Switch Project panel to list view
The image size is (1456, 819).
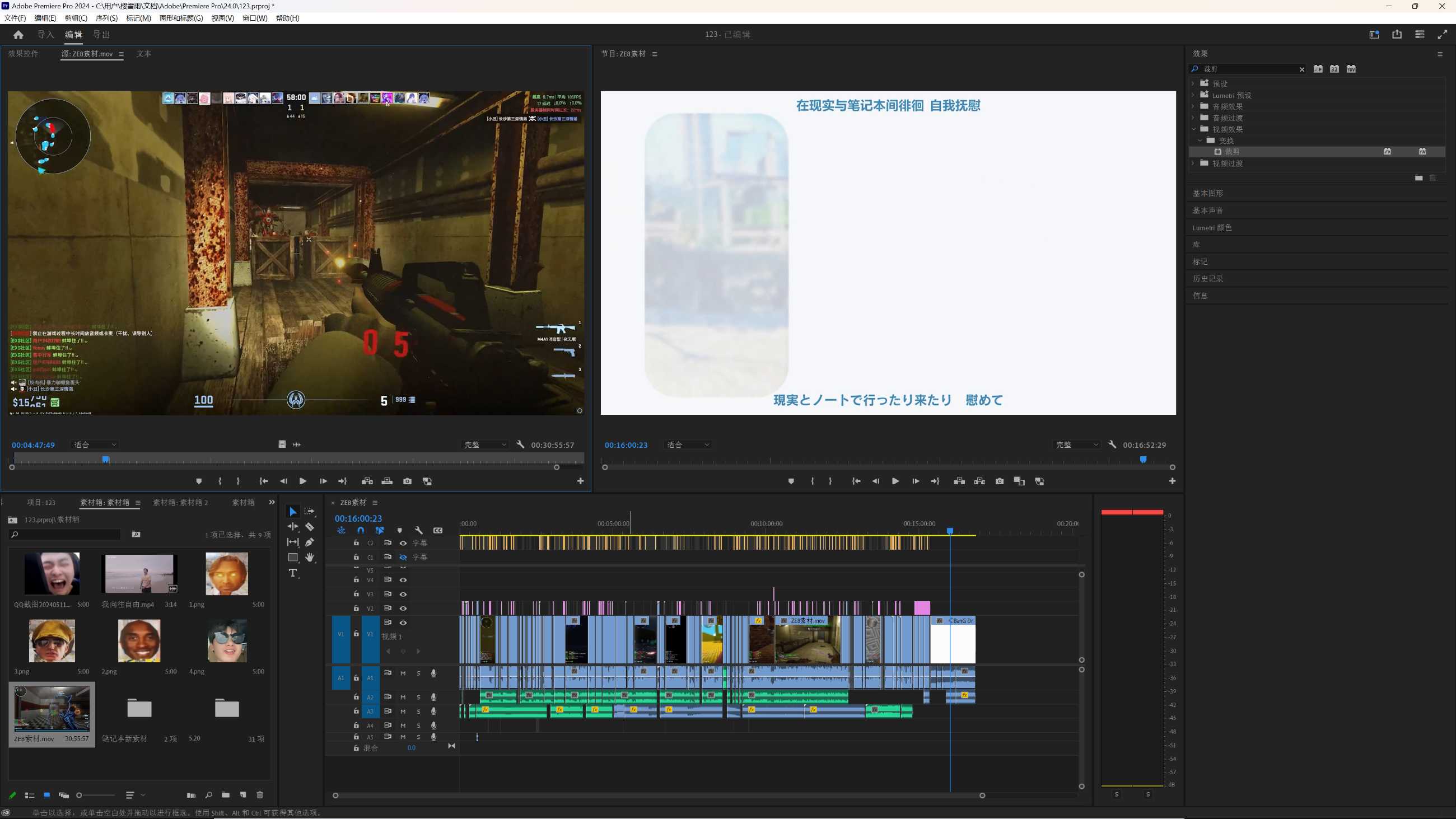(x=29, y=795)
